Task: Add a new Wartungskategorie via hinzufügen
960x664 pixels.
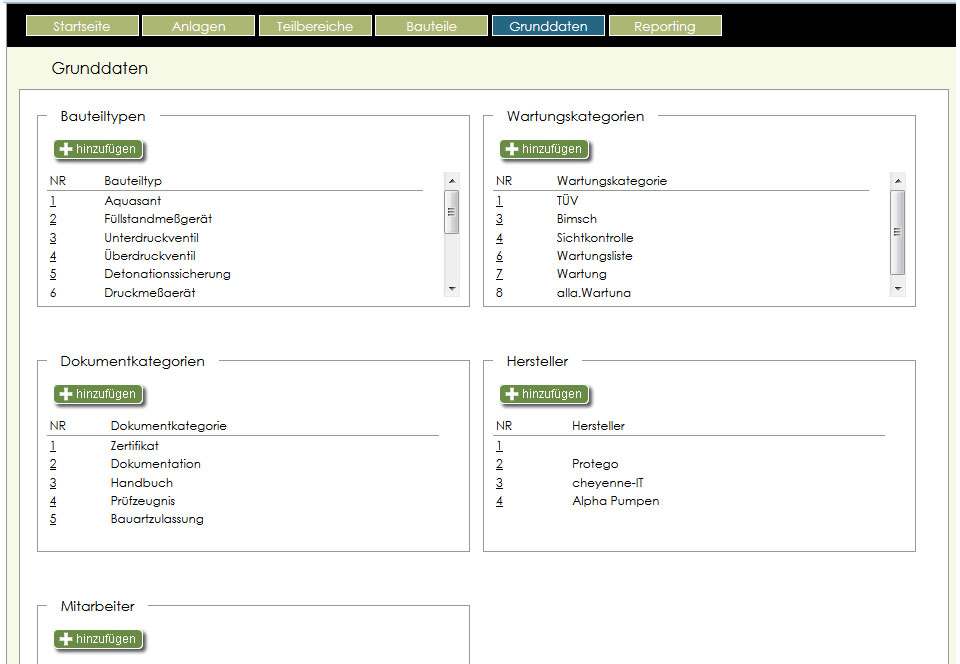Action: (545, 150)
